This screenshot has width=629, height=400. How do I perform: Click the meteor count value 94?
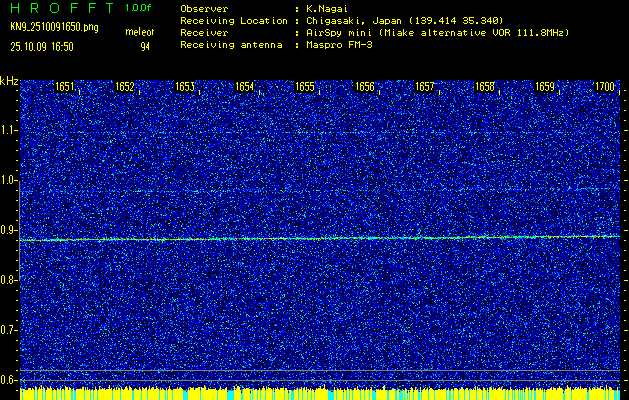[x=145, y=46]
